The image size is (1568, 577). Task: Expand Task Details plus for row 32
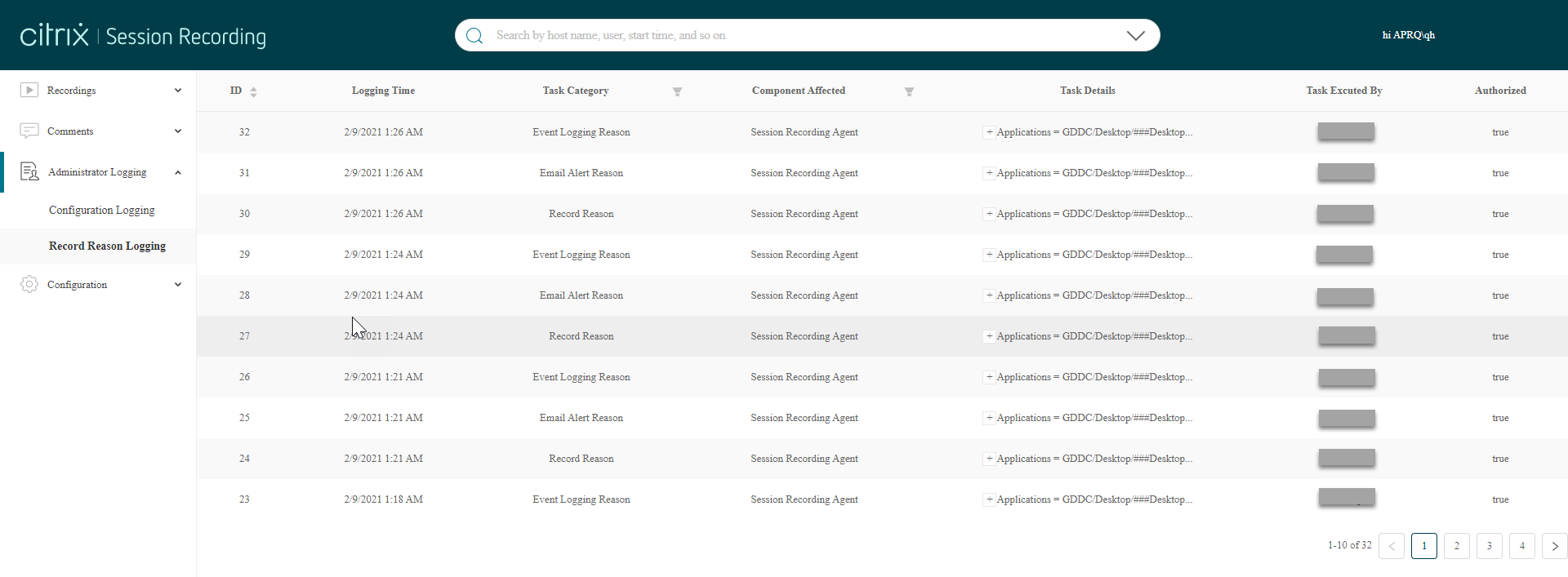click(x=989, y=131)
